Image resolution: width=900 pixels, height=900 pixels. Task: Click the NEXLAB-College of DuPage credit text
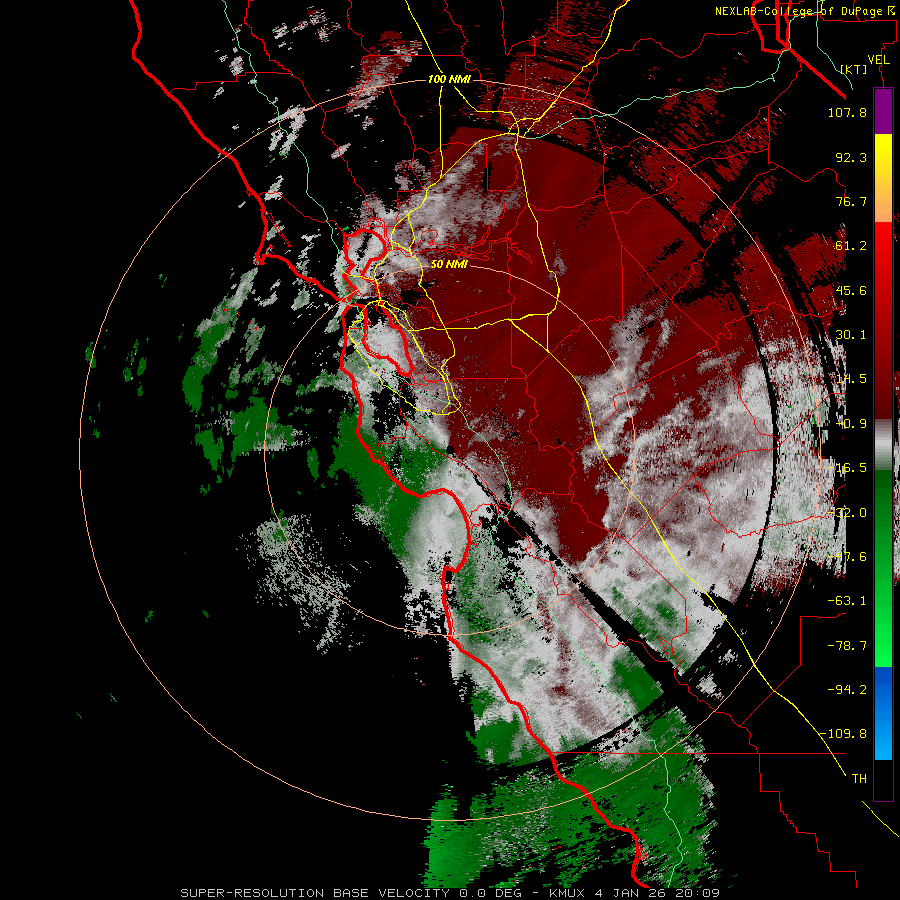click(807, 11)
